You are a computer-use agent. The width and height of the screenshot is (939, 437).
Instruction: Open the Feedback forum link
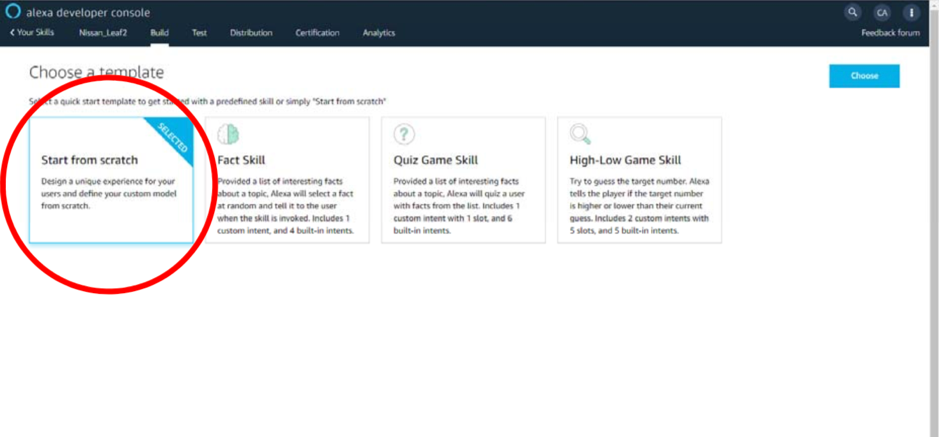tap(890, 33)
